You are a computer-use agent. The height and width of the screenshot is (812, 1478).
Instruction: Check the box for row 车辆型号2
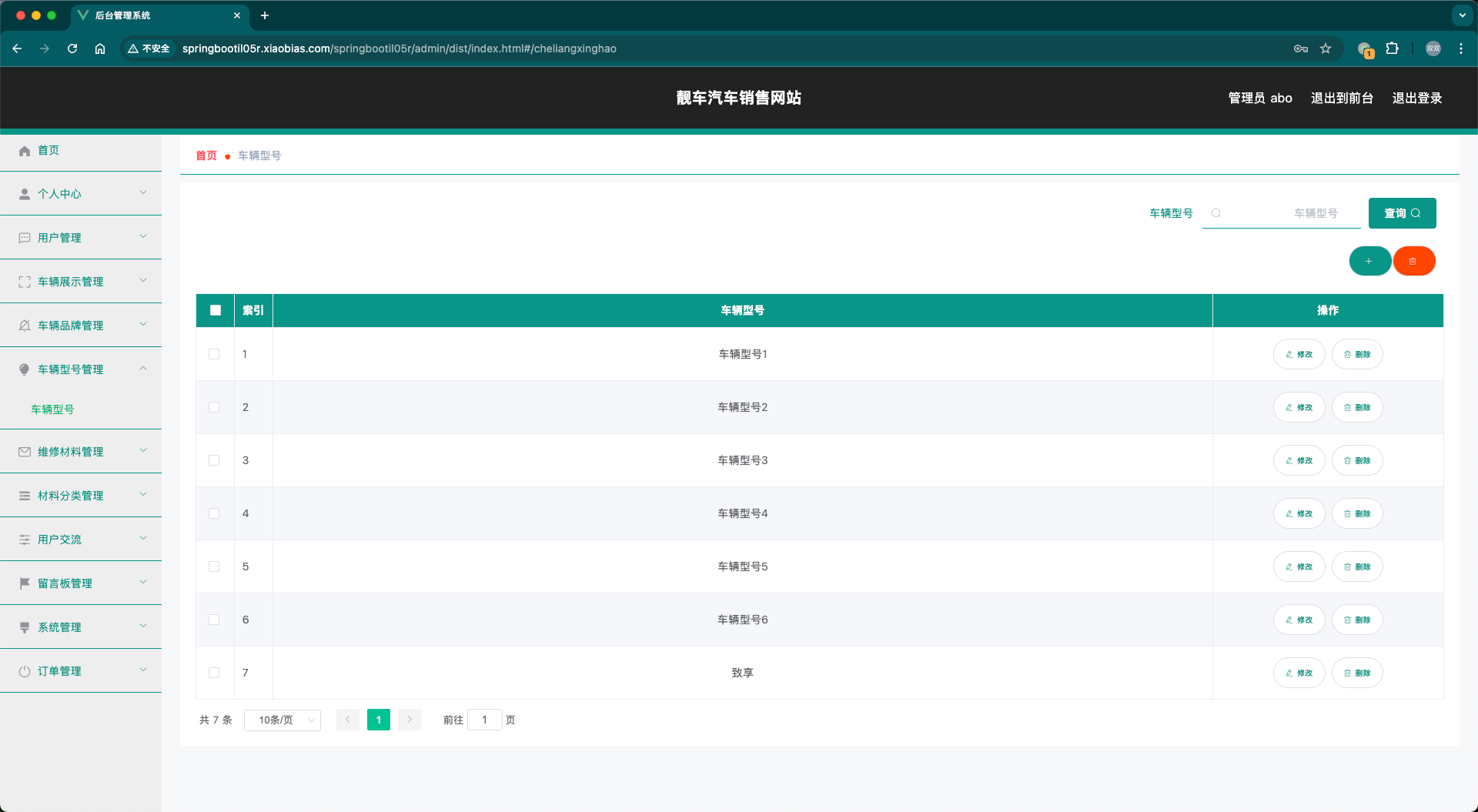tap(214, 407)
